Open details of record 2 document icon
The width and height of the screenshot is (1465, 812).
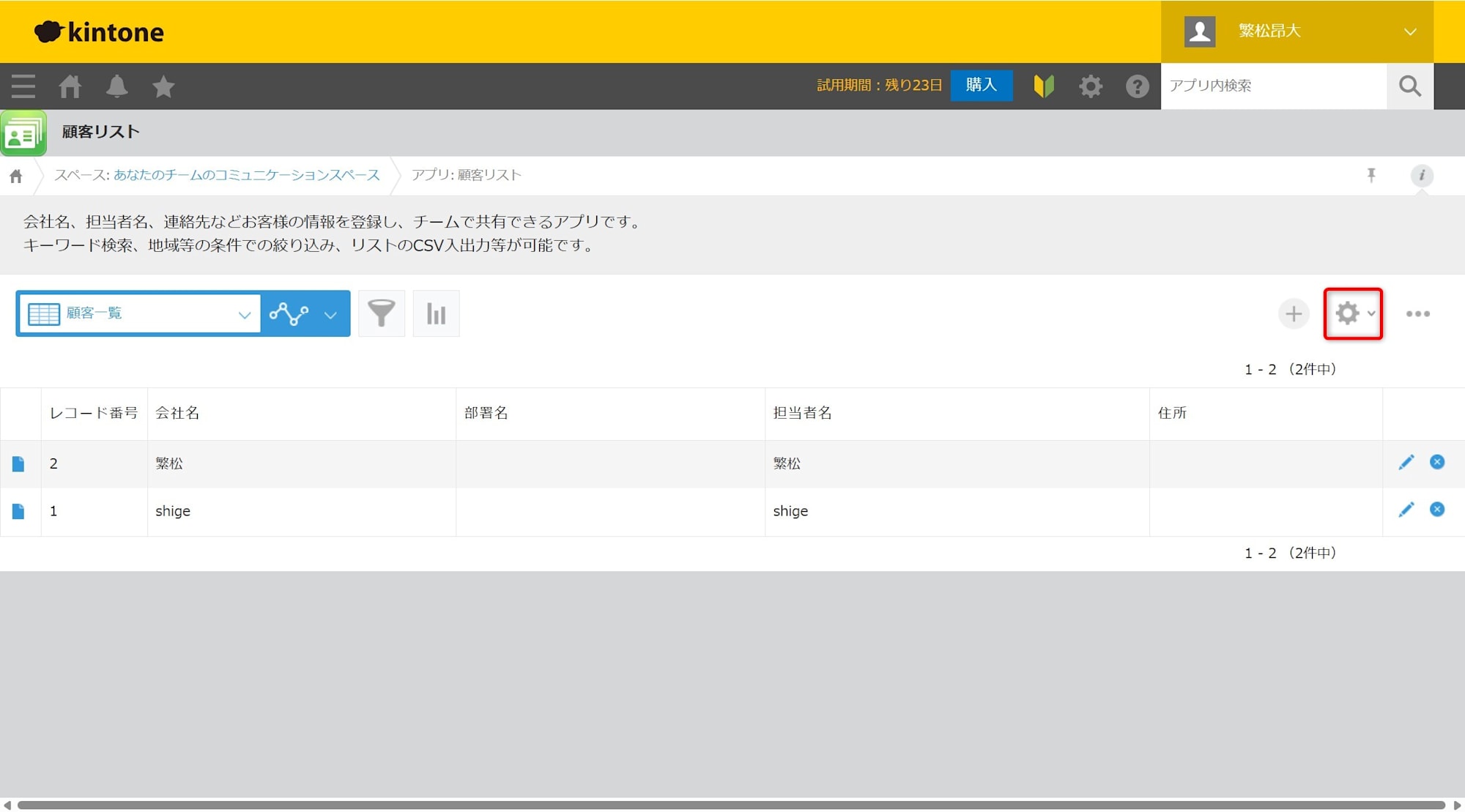click(18, 464)
